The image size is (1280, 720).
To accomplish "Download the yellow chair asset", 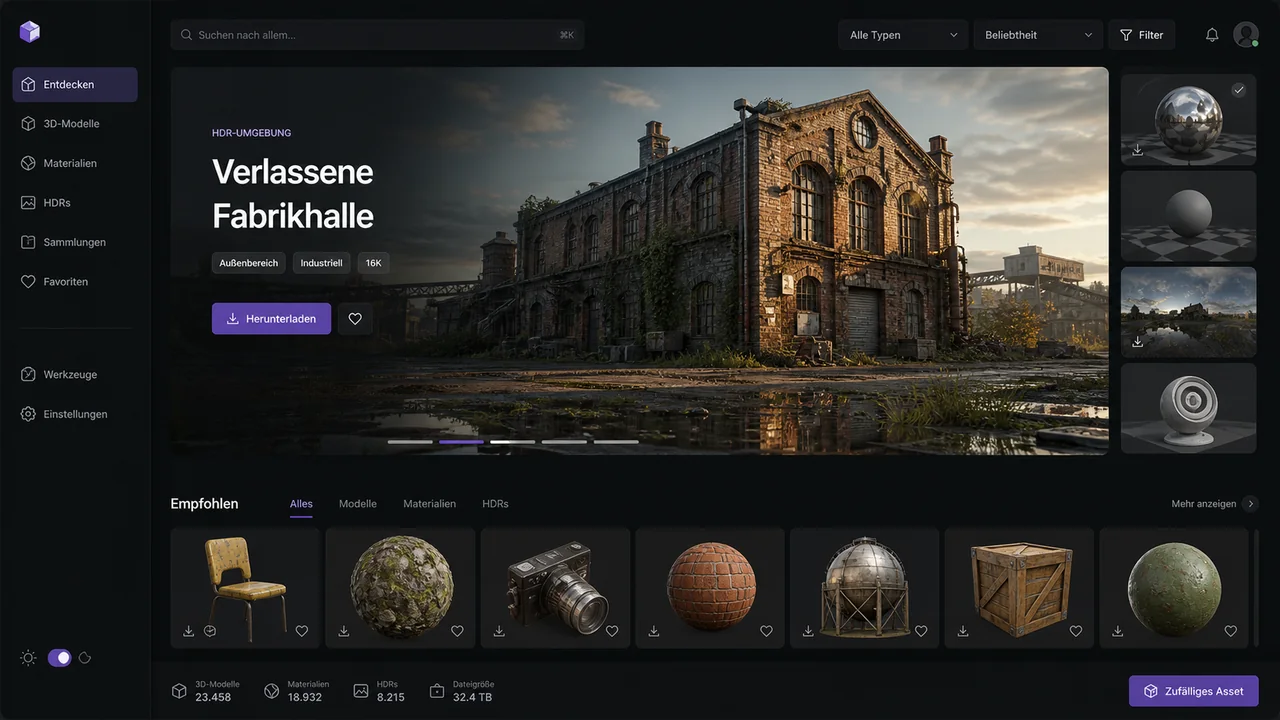I will pyautogui.click(x=188, y=631).
